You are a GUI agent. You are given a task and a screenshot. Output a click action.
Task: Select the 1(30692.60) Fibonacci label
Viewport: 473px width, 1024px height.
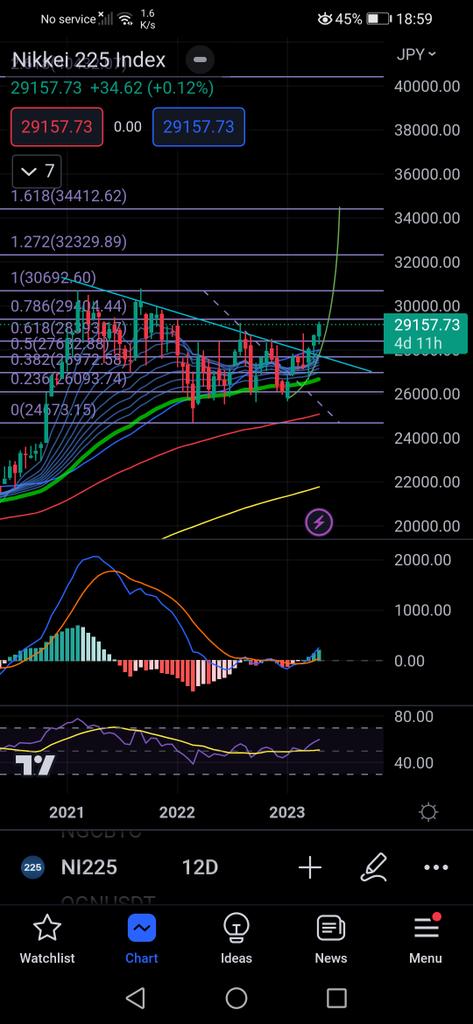[x=54, y=278]
